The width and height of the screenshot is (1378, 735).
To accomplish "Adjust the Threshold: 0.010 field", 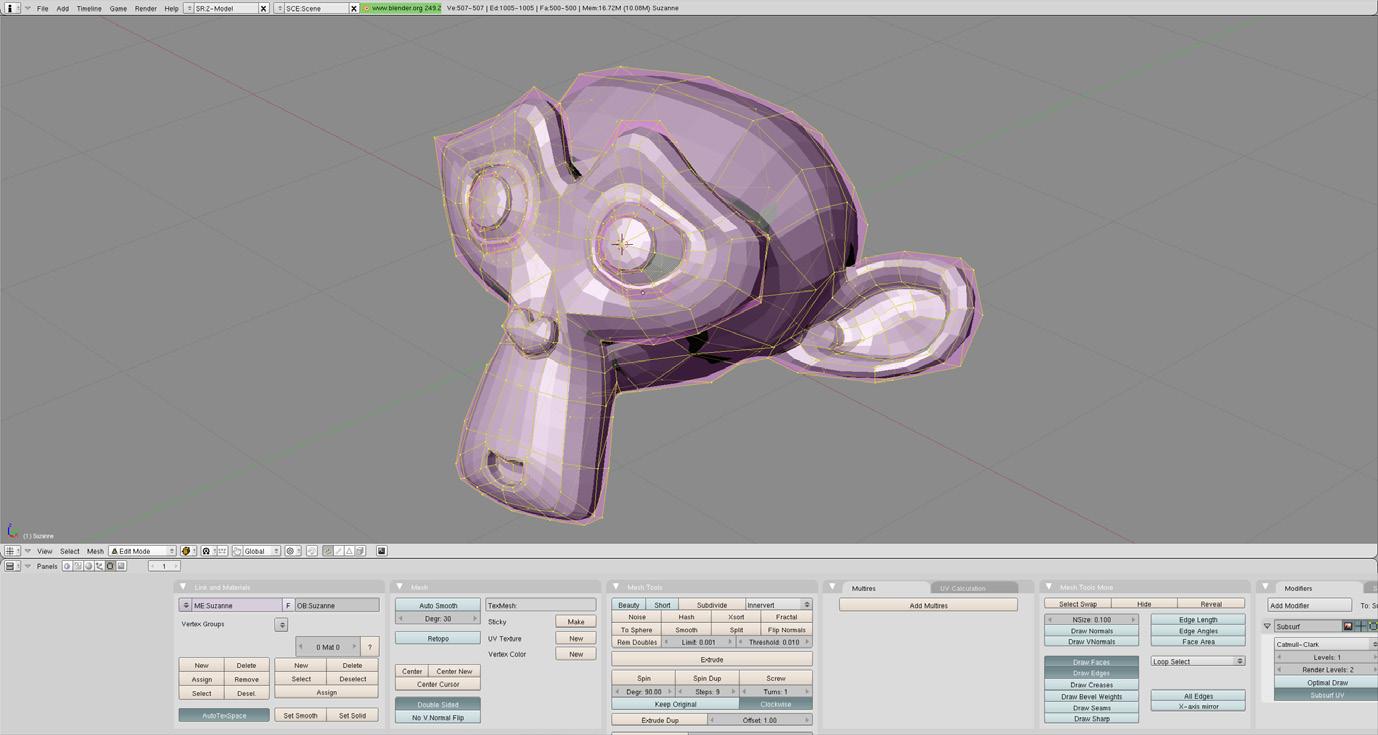I will coord(774,642).
